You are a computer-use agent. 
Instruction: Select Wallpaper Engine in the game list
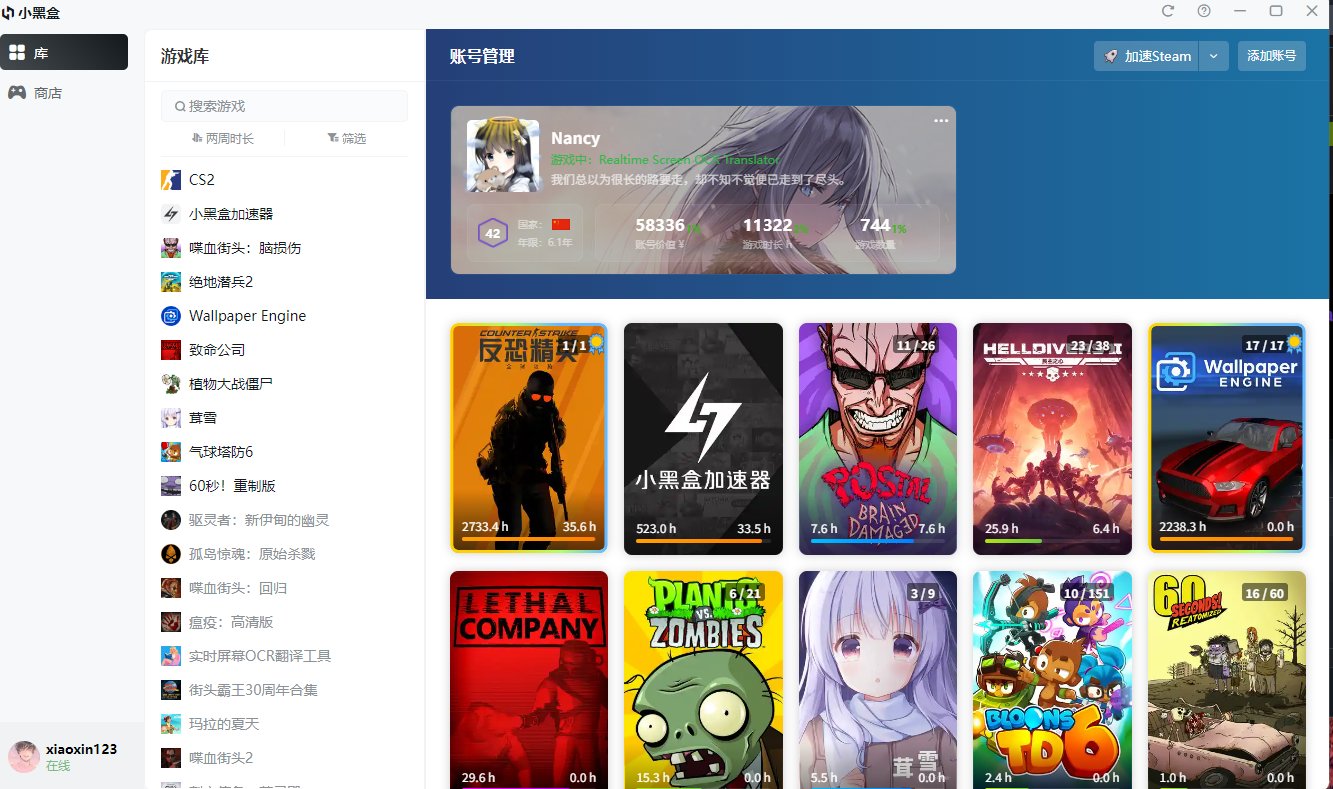click(284, 316)
